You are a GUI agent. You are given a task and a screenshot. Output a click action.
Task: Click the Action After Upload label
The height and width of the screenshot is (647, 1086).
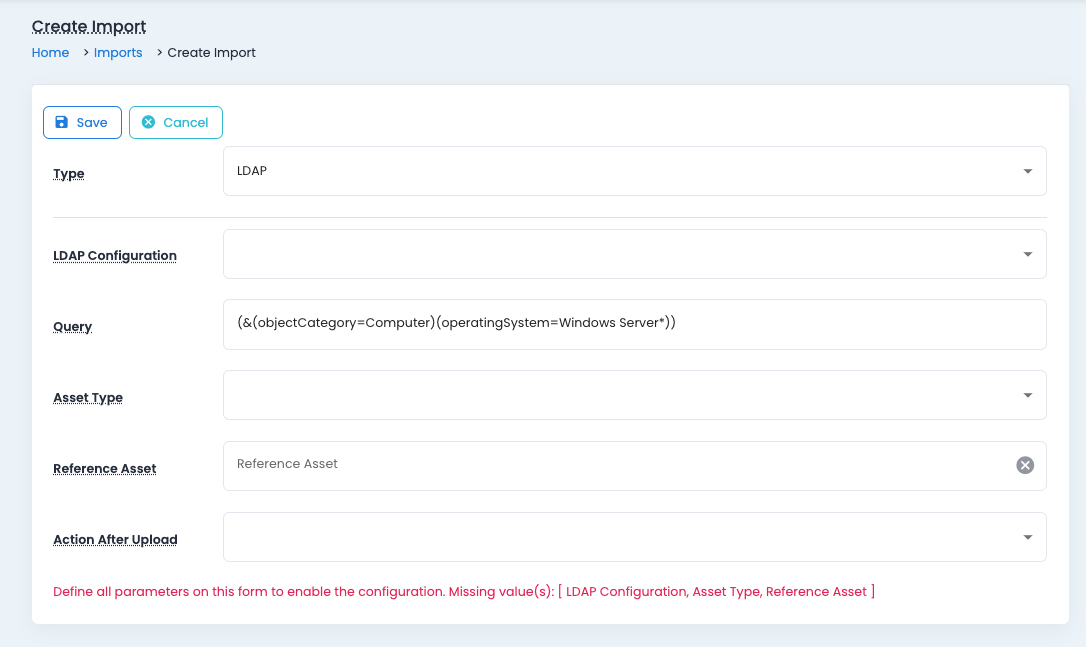tap(115, 540)
